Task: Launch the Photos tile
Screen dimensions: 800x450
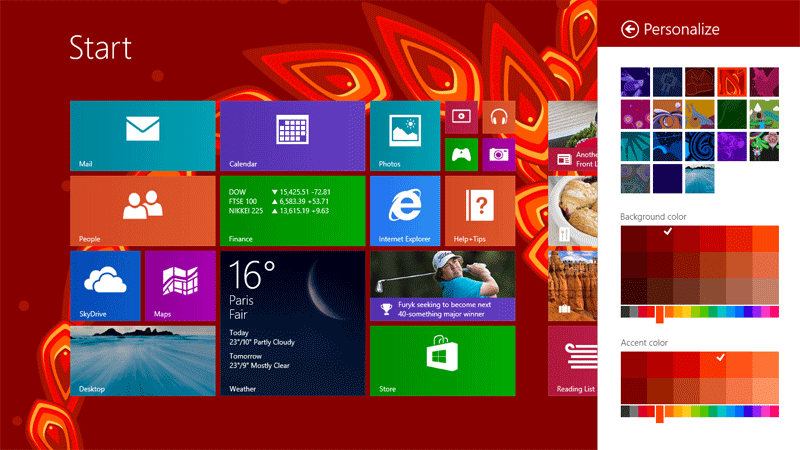Action: tap(405, 136)
